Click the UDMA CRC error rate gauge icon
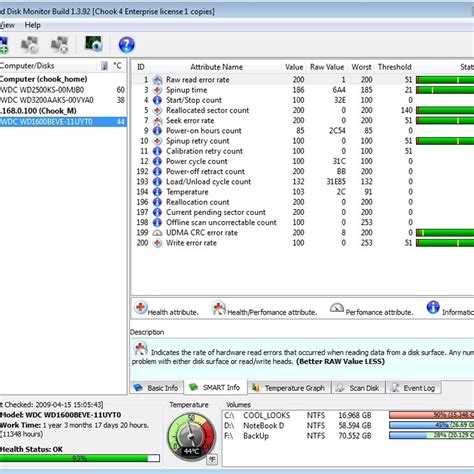This screenshot has width=474, height=474. (x=157, y=233)
